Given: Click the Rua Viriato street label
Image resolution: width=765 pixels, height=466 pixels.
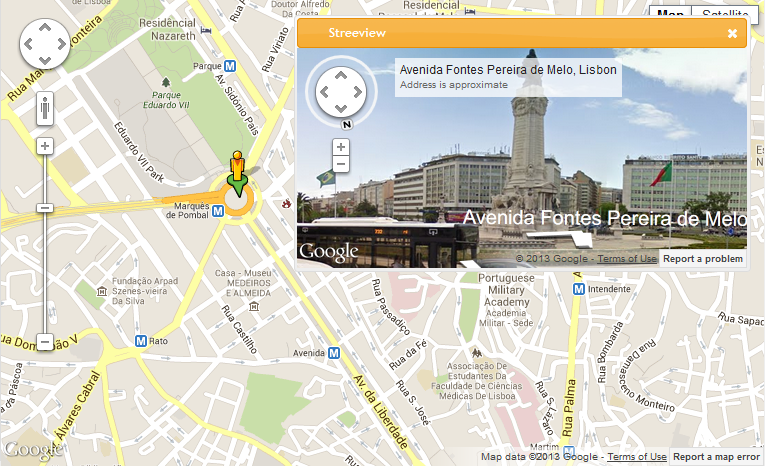Looking at the screenshot, I should [275, 49].
